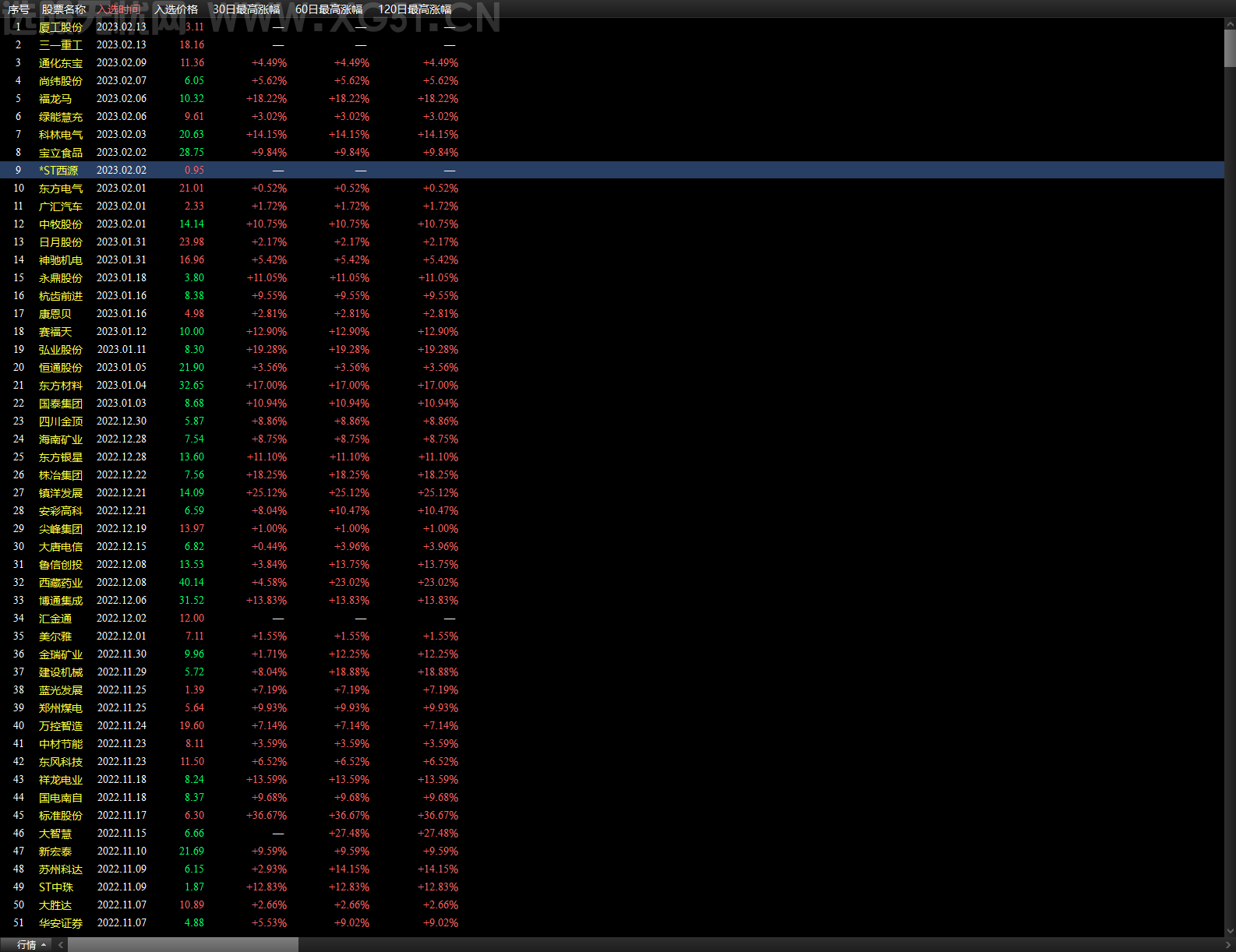This screenshot has height=952, width=1236.
Task: Click the horizontal scrollbar thumb
Action: click(183, 944)
